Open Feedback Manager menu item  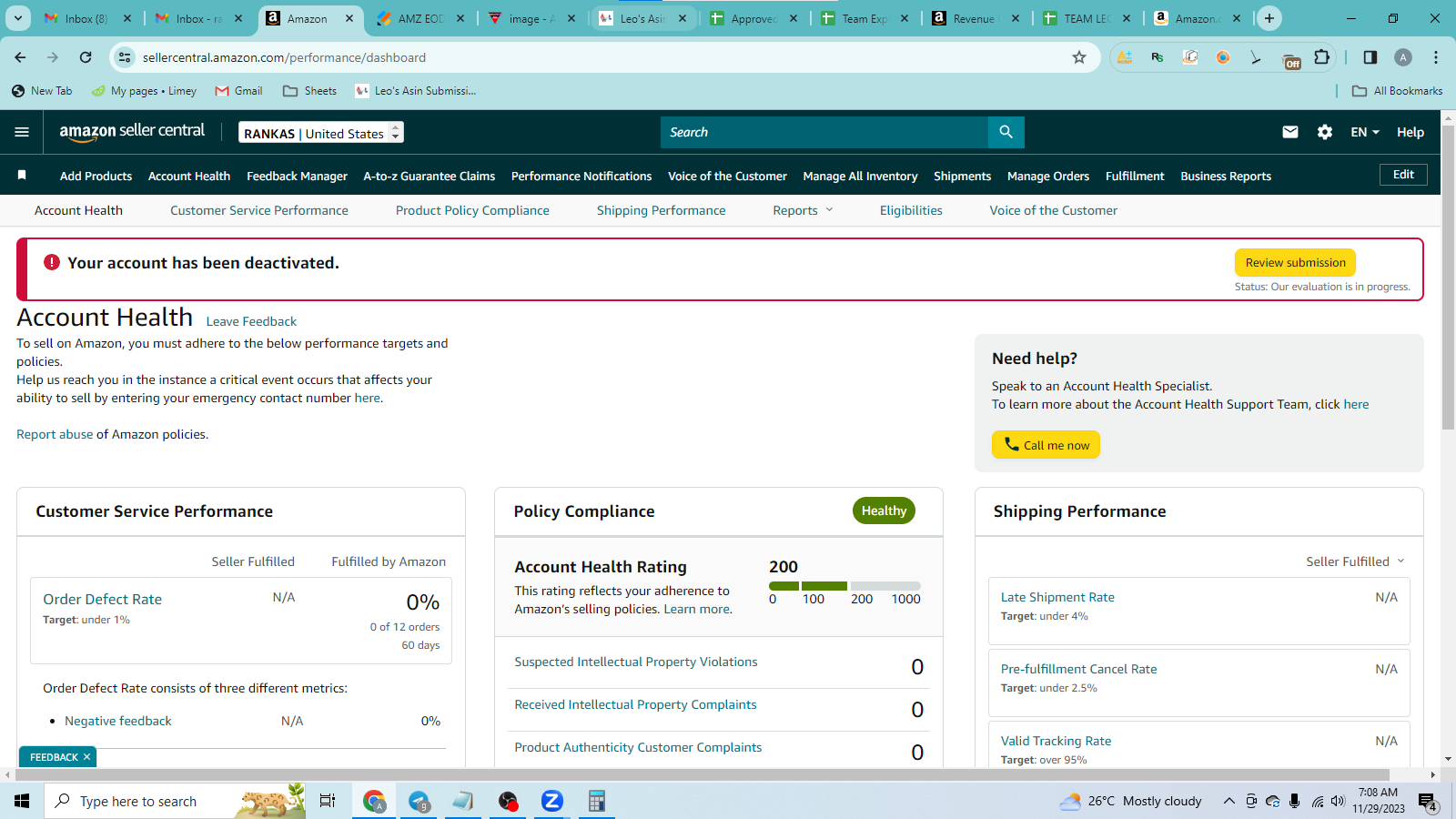click(x=297, y=177)
